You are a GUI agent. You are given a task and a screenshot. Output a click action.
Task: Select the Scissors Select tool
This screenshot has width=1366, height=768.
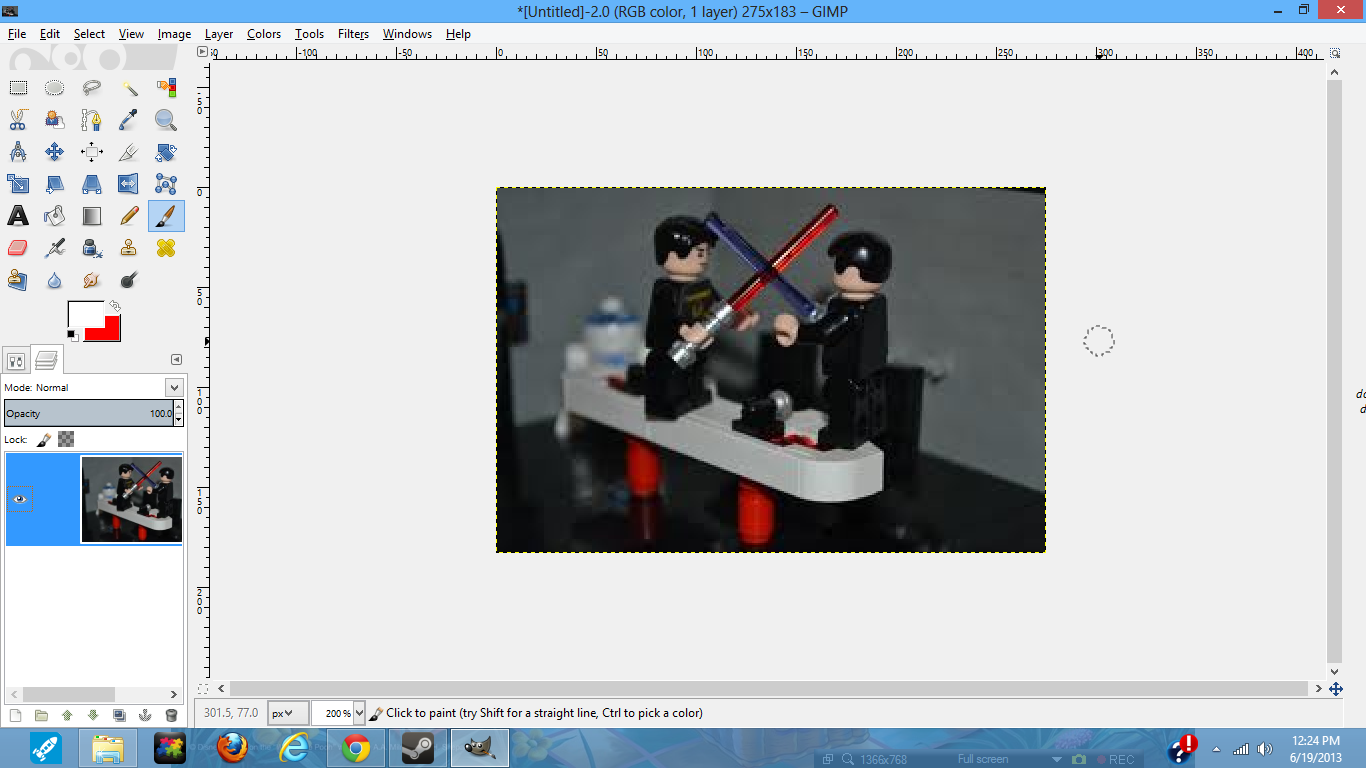click(x=18, y=120)
